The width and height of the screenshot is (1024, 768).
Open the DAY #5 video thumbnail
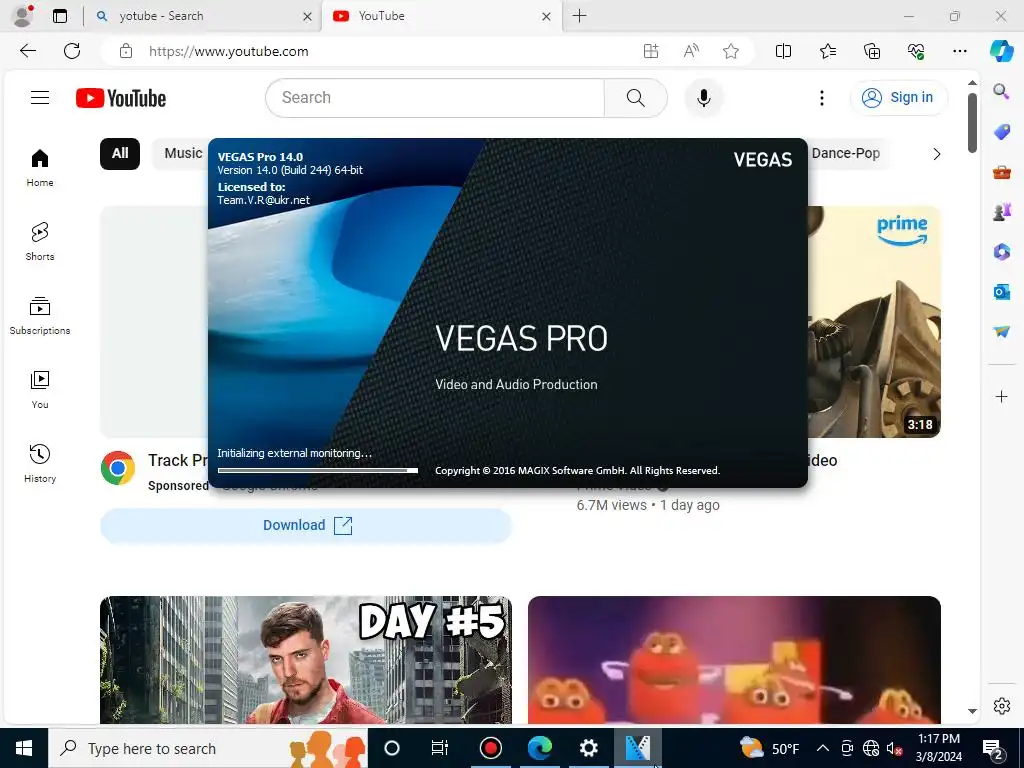point(306,660)
